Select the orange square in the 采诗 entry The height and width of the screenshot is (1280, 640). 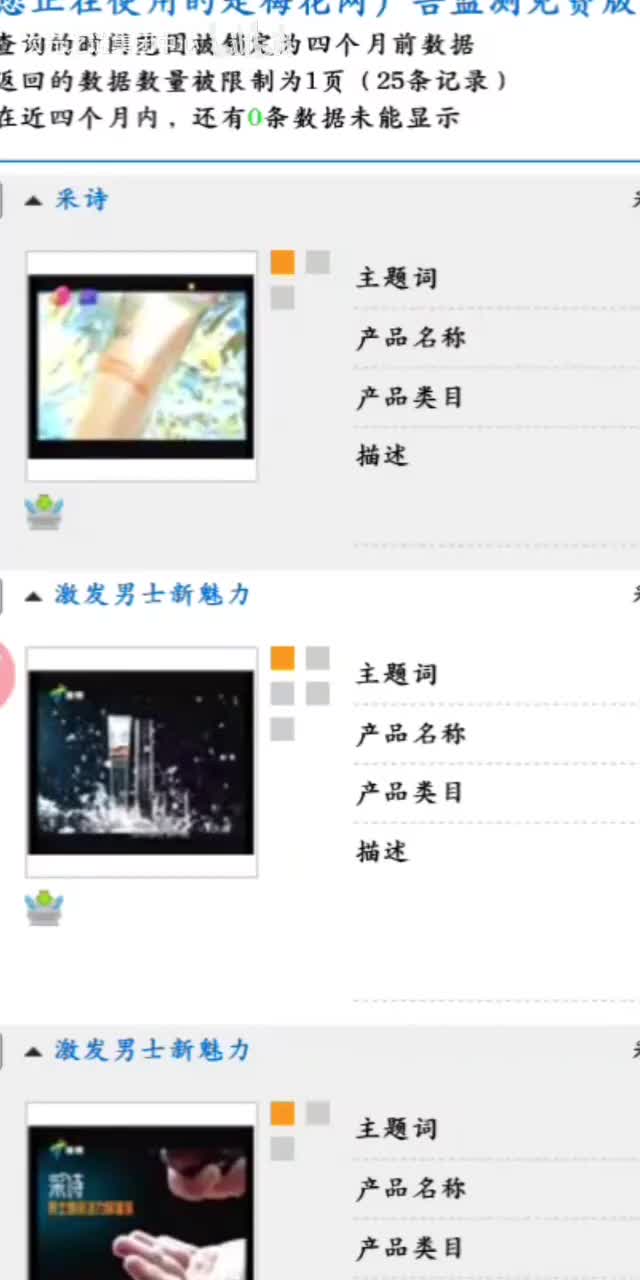pyautogui.click(x=283, y=262)
